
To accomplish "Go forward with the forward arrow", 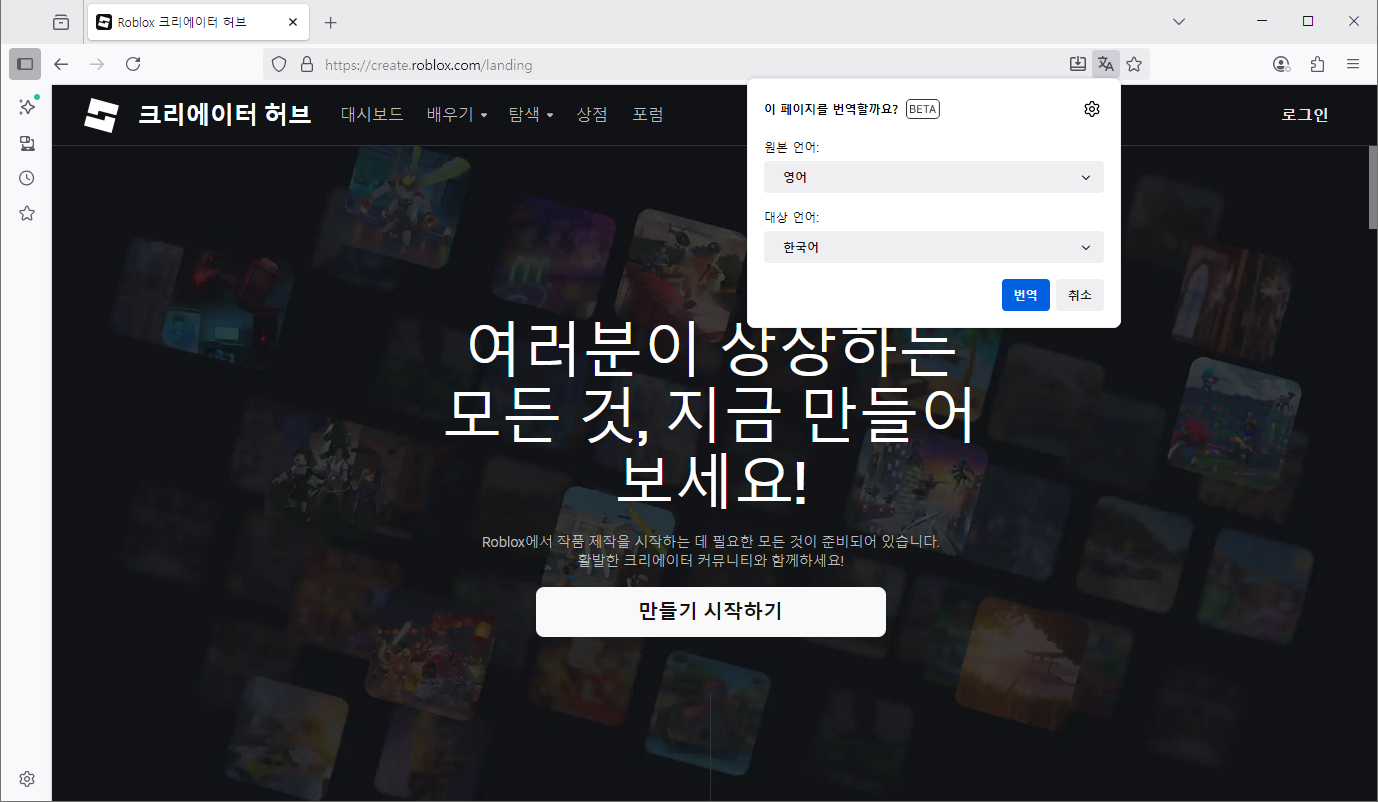I will tap(97, 64).
